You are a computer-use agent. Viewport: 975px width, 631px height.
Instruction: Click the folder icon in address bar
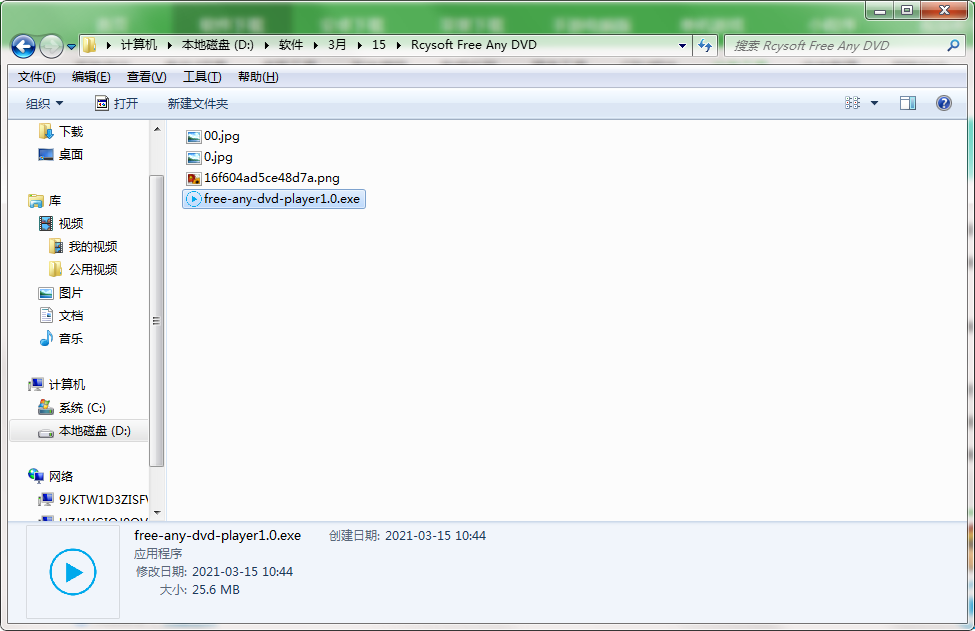90,45
